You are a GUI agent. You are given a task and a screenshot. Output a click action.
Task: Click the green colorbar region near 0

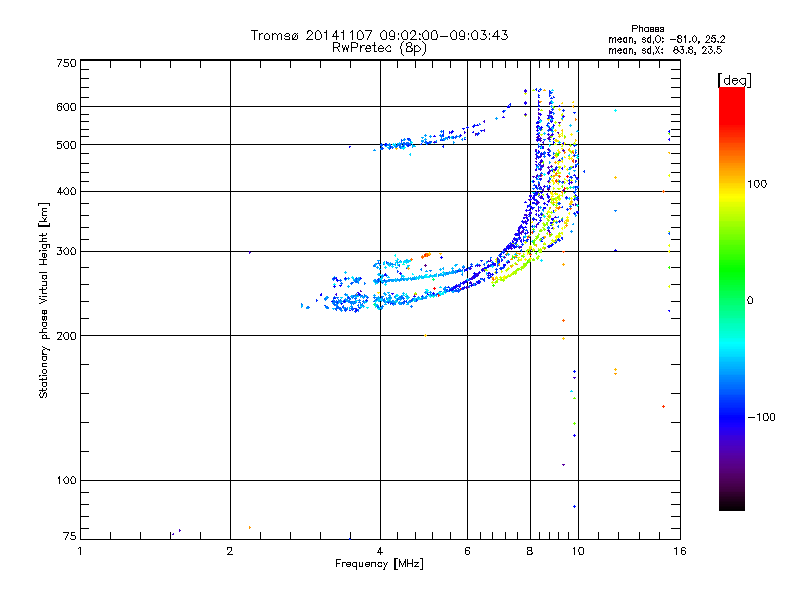(731, 300)
